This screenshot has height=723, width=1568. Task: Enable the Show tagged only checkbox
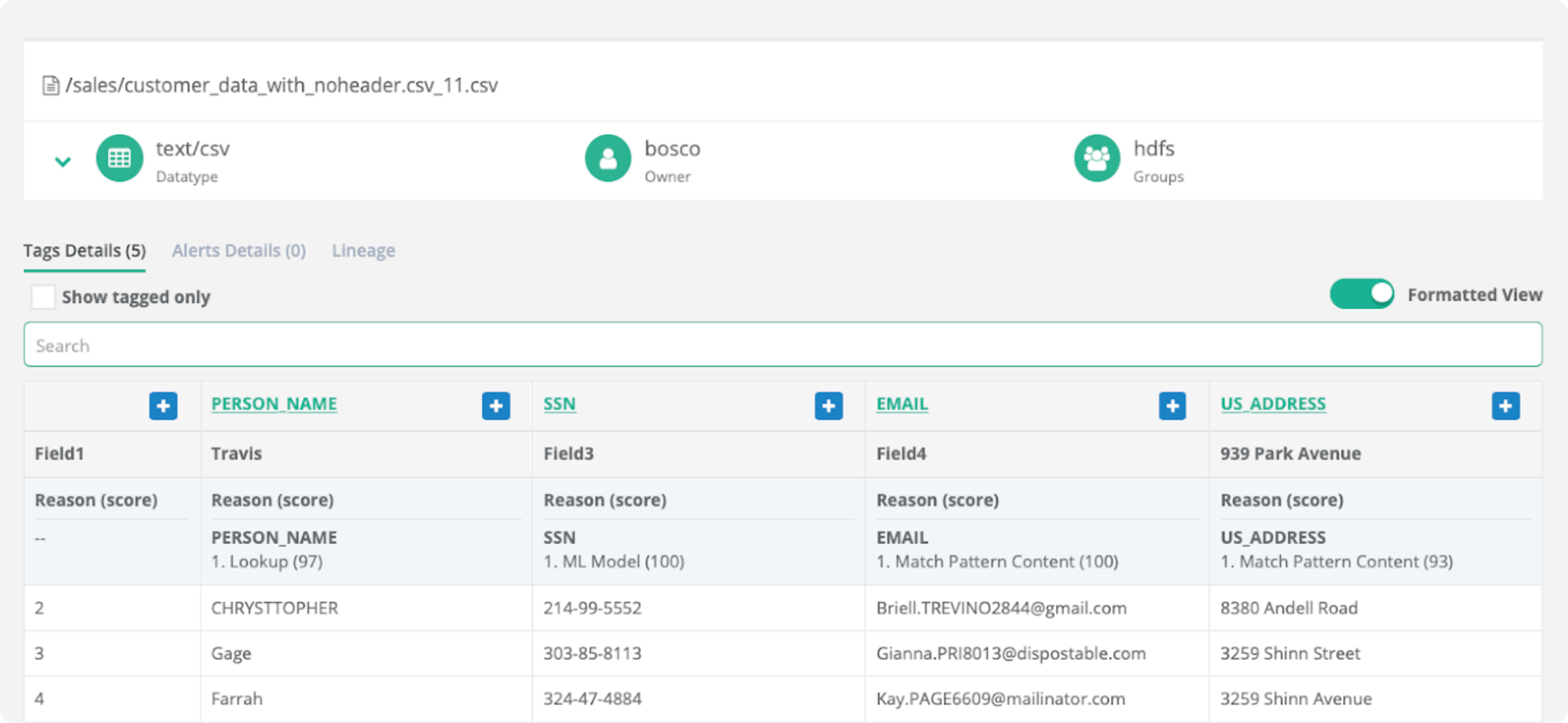click(43, 297)
